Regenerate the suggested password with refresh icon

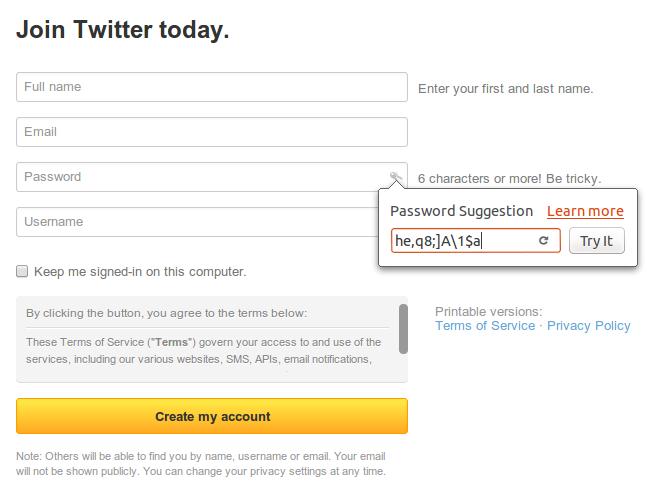[x=543, y=240]
